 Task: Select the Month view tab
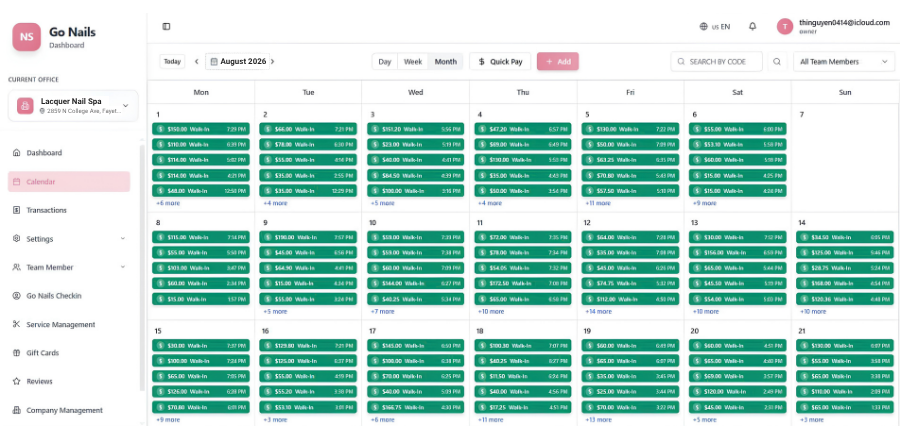pos(445,61)
